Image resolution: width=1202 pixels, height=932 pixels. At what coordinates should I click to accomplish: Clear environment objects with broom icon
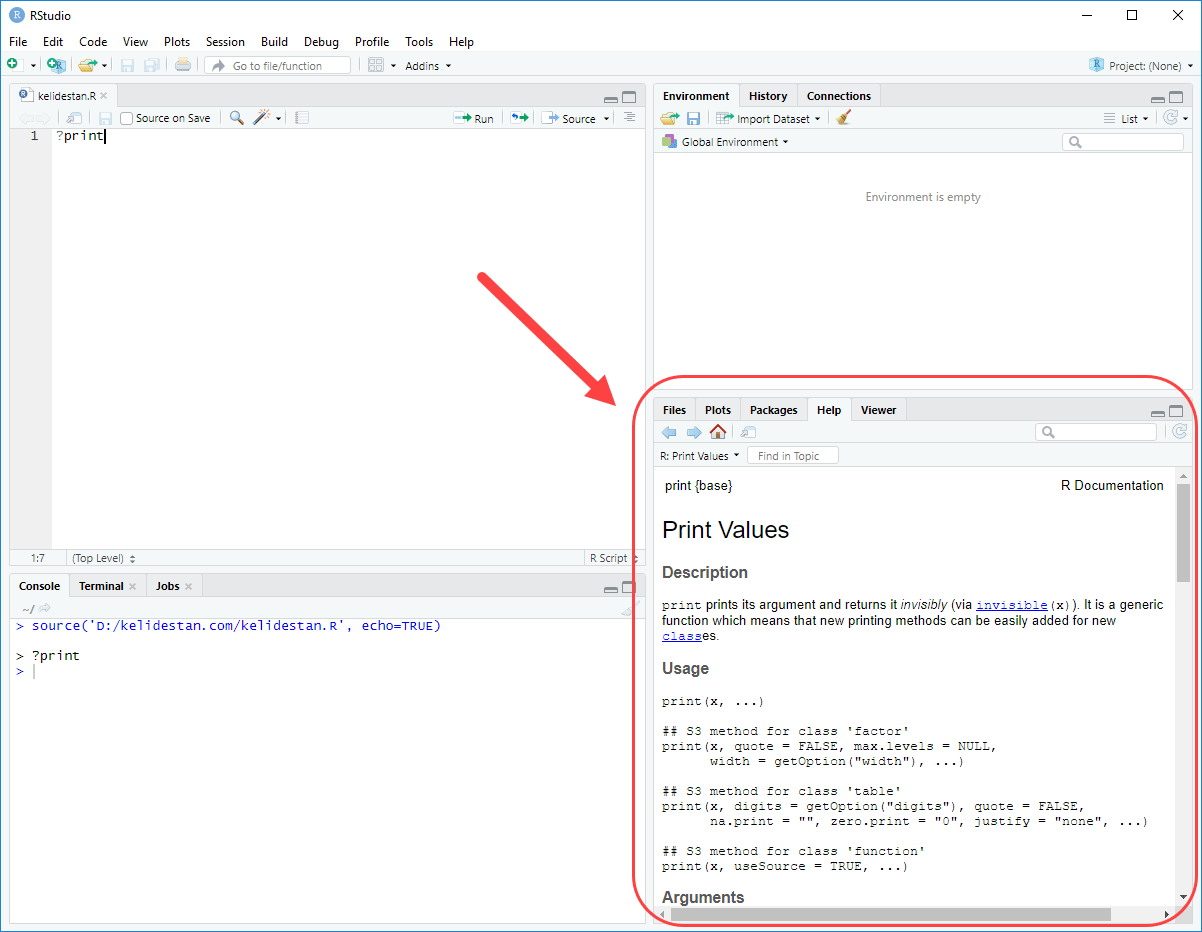(844, 118)
